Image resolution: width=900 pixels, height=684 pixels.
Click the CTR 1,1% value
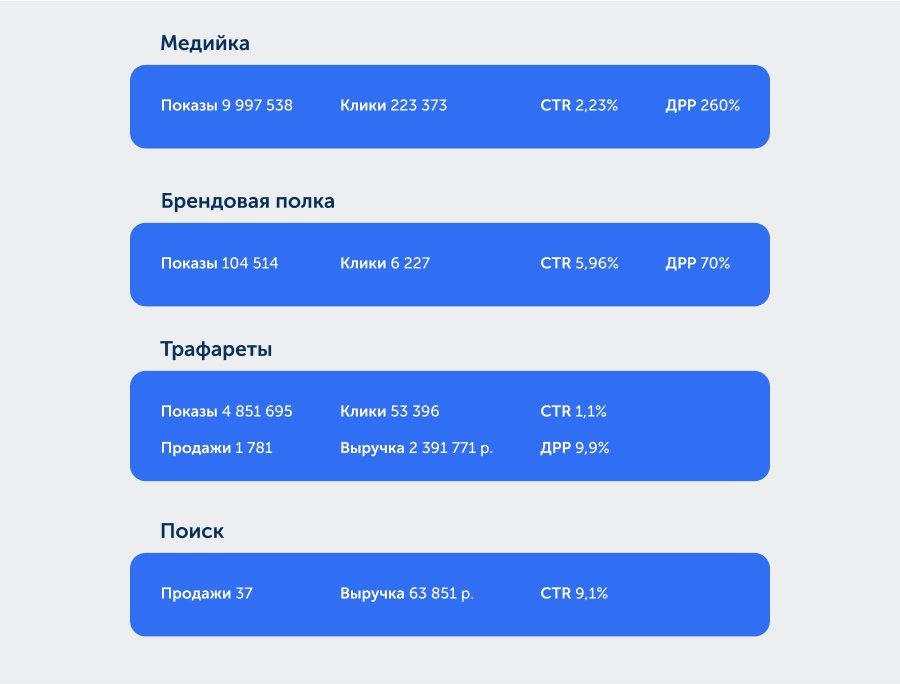(573, 412)
